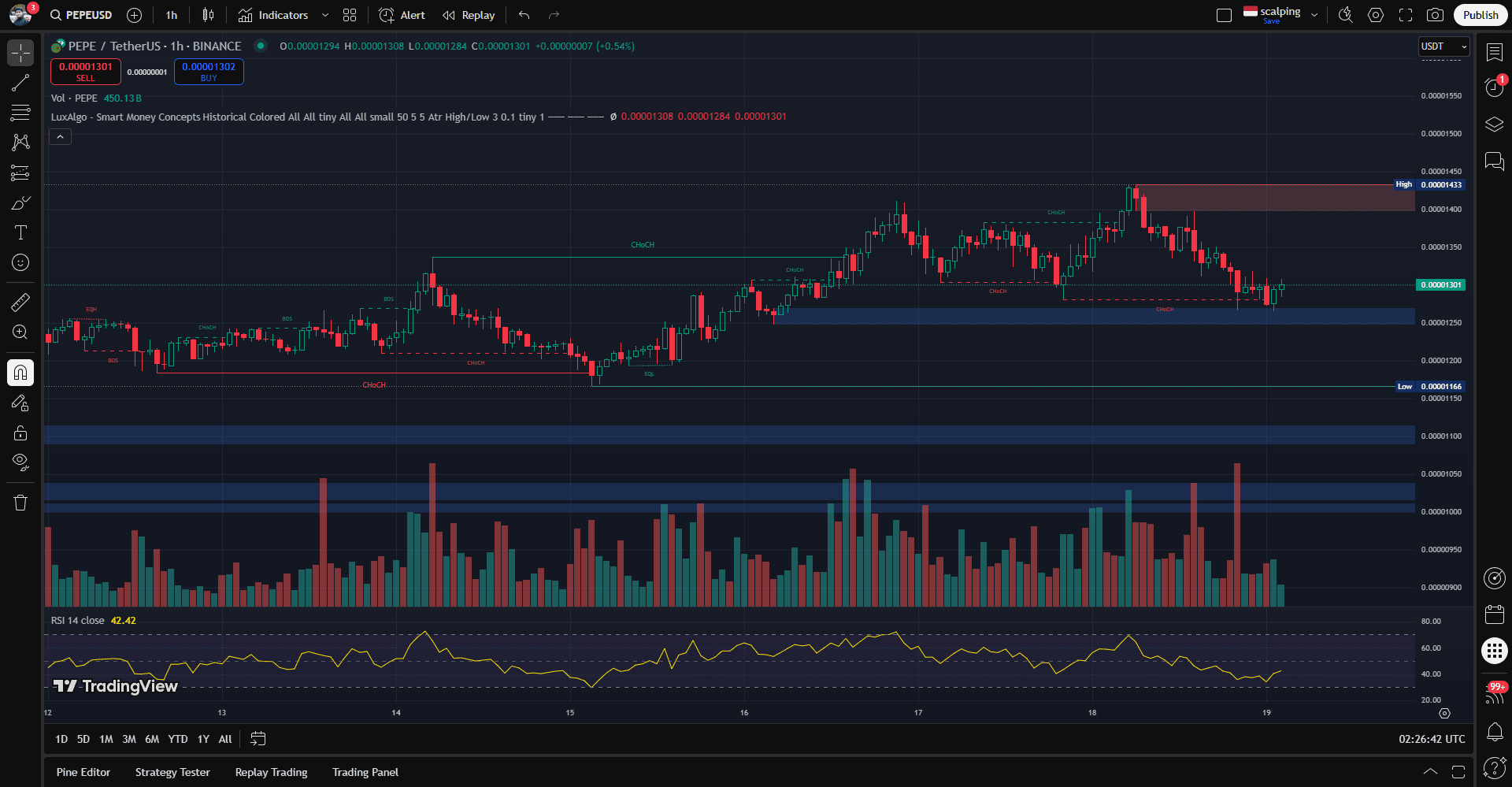Select the 1D date range
Viewport: 1512px width, 787px height.
[x=61, y=739]
